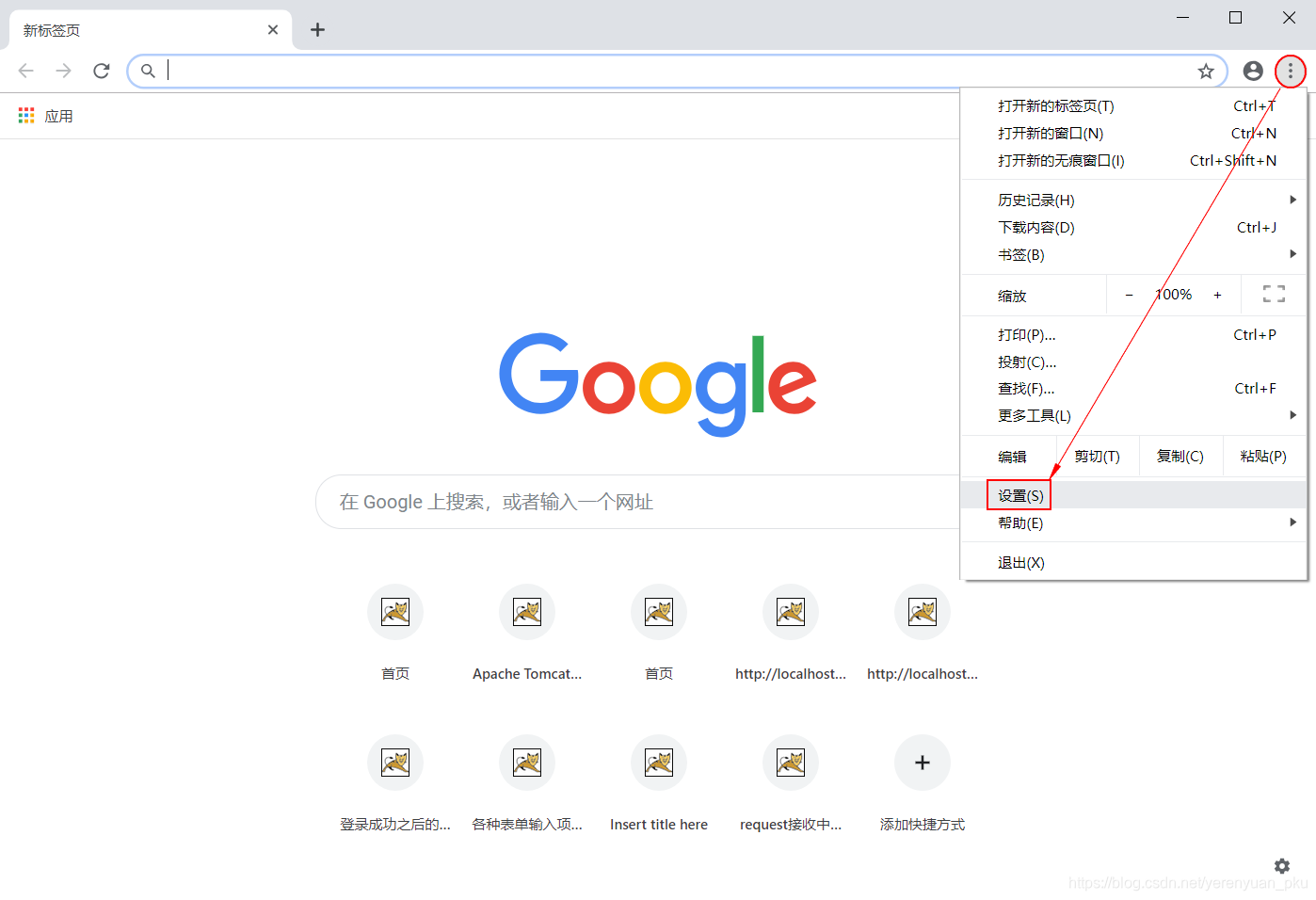Go forward using the forward arrow
This screenshot has width=1316, height=900.
click(63, 71)
